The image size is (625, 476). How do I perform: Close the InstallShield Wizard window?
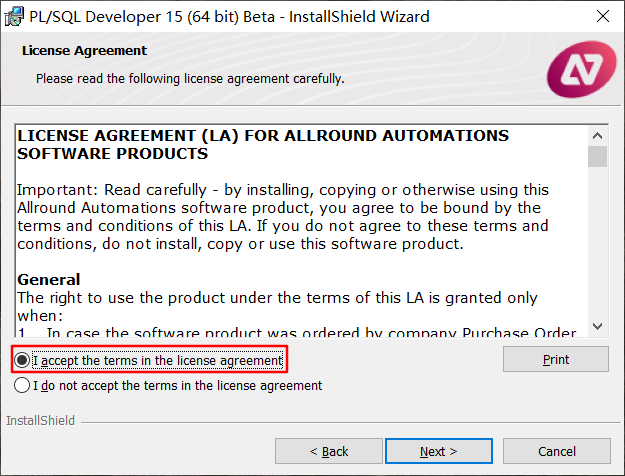[603, 16]
